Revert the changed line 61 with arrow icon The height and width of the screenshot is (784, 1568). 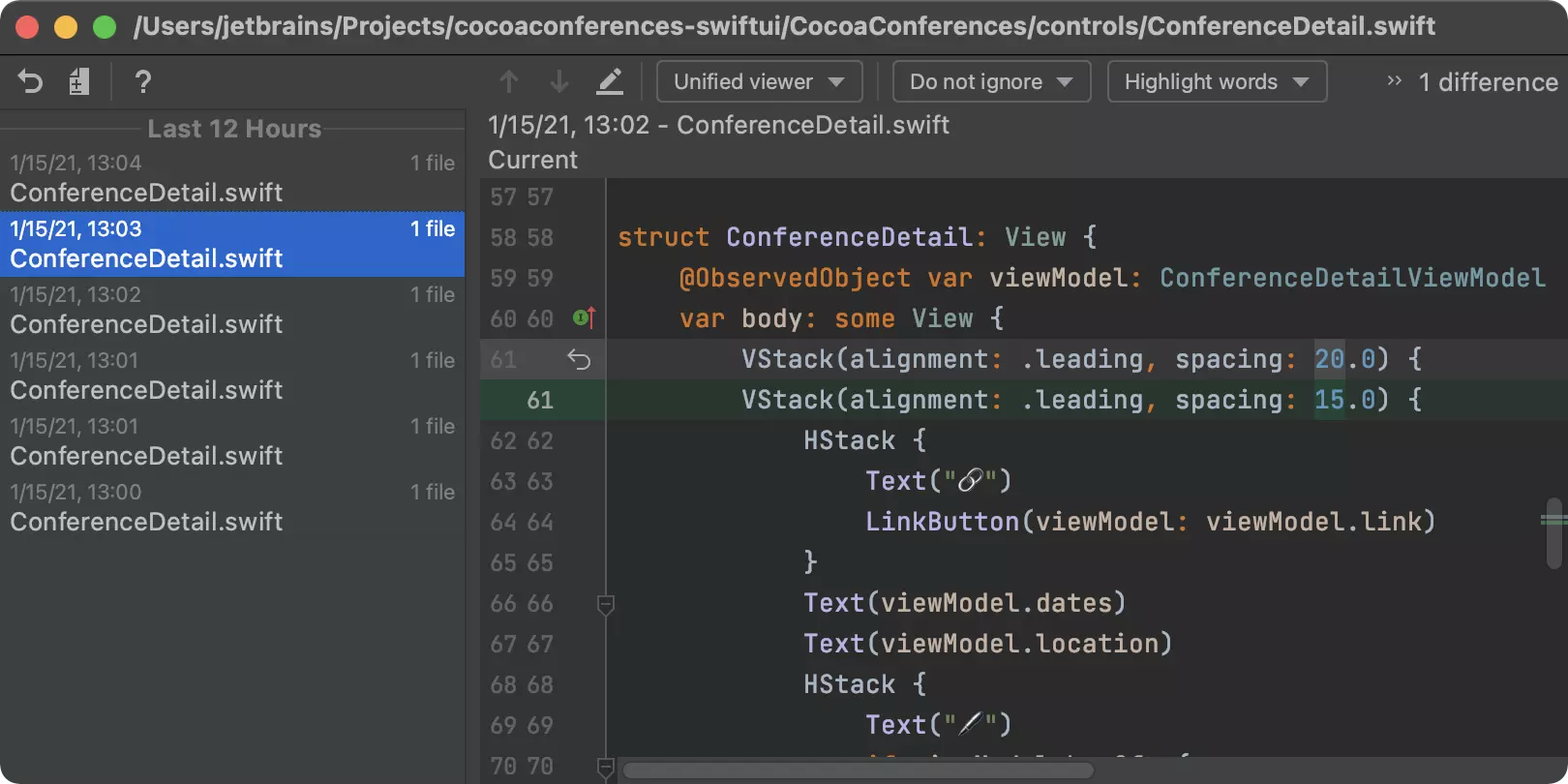(x=579, y=360)
